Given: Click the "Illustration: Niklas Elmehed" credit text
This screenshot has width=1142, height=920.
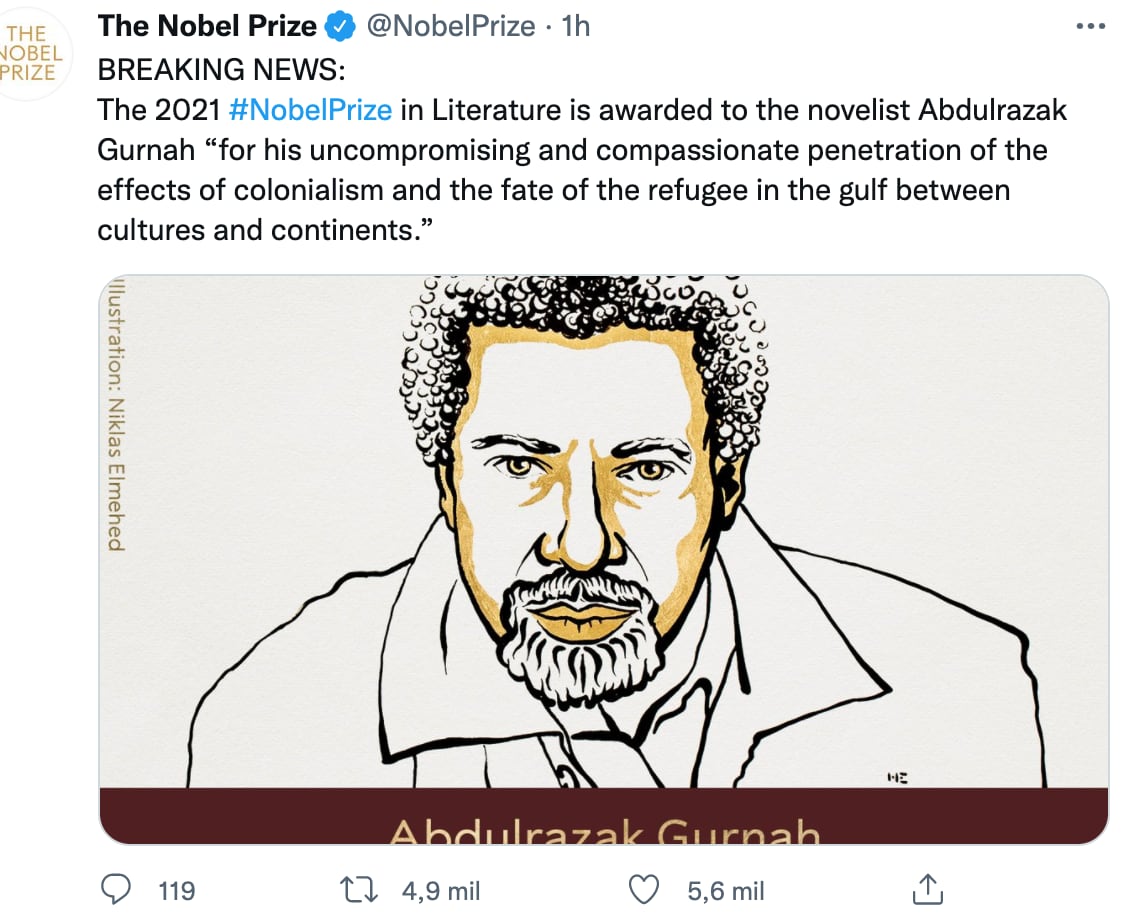Looking at the screenshot, I should (x=117, y=413).
